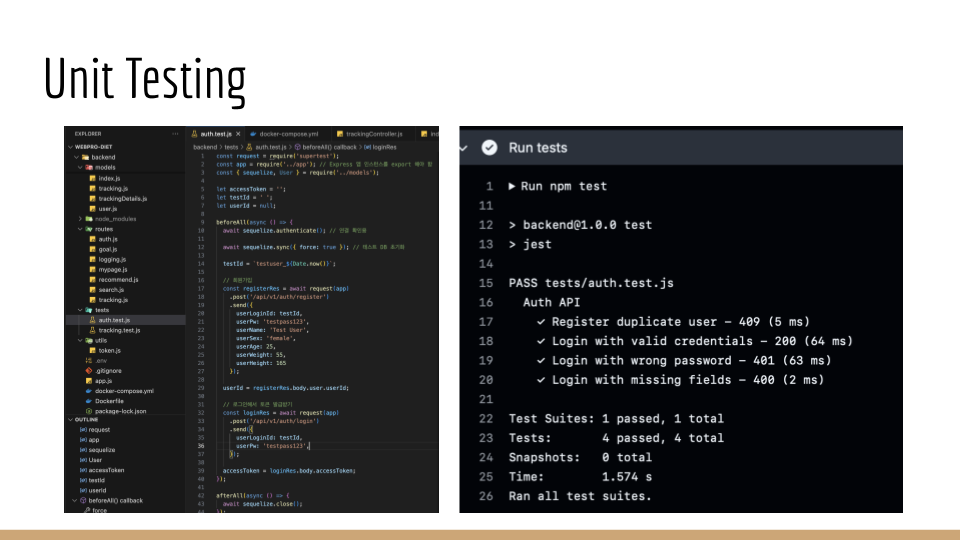Select the beforeAll() callback item in Outline

click(x=115, y=500)
